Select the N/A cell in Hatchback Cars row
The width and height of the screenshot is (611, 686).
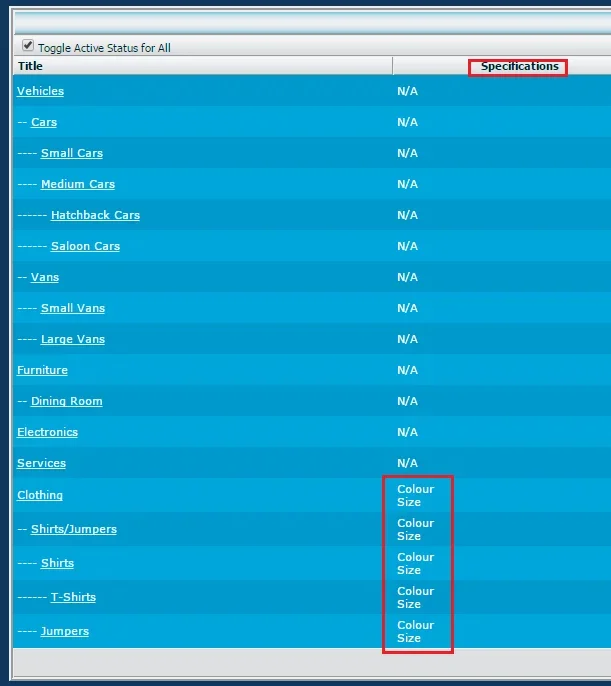pyautogui.click(x=407, y=215)
